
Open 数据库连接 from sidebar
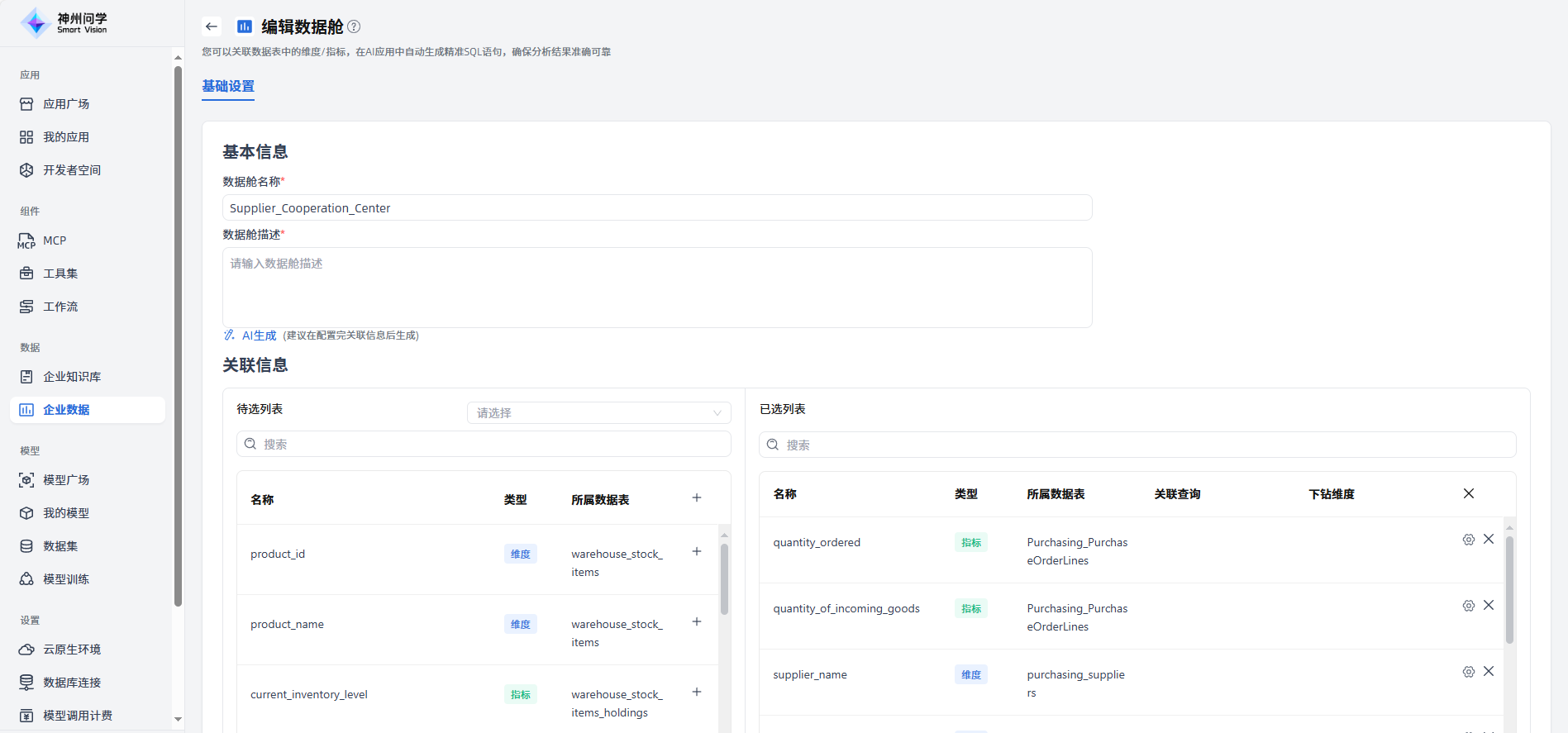point(72,683)
